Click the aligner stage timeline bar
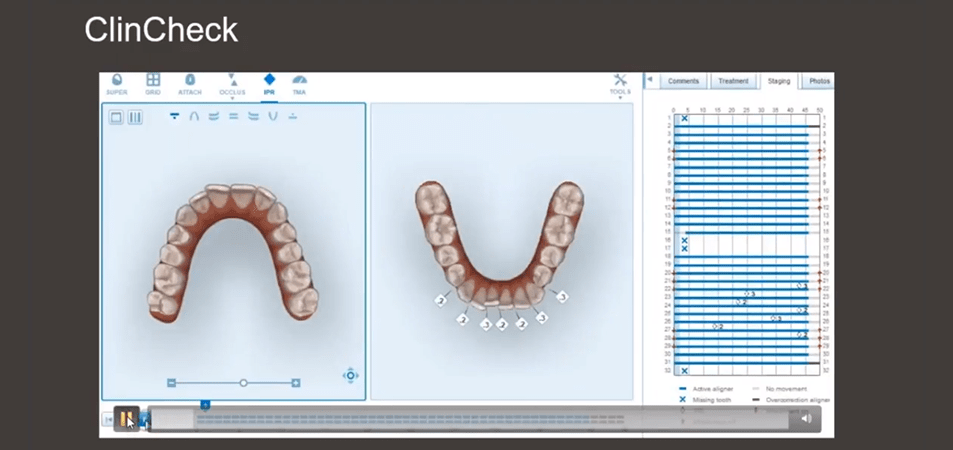Screen dimensions: 953x450 (410, 419)
